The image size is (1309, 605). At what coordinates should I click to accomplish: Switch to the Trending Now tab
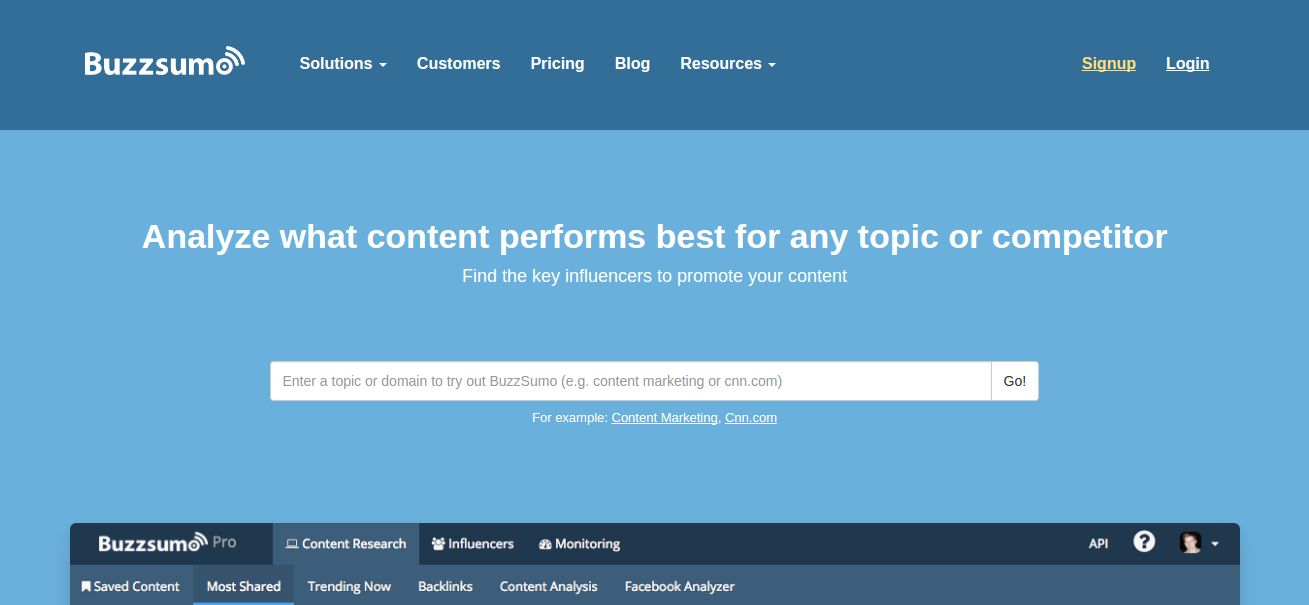coord(349,586)
